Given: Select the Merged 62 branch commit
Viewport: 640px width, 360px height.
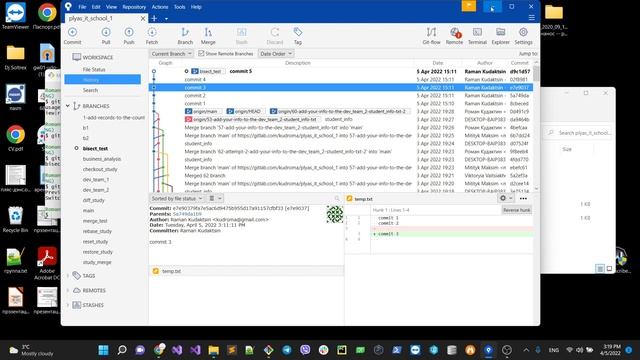Looking at the screenshot, I should click(x=341, y=176).
